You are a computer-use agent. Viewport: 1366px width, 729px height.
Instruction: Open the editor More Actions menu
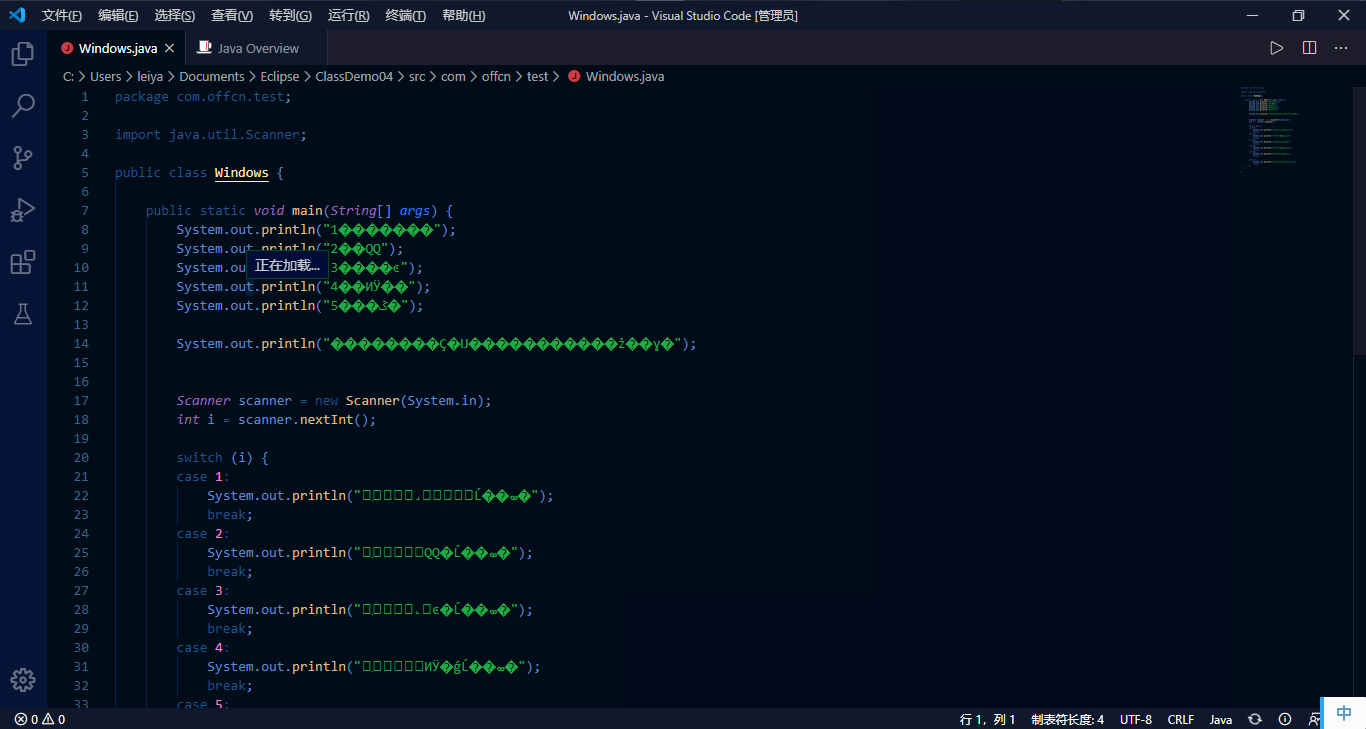click(x=1340, y=46)
